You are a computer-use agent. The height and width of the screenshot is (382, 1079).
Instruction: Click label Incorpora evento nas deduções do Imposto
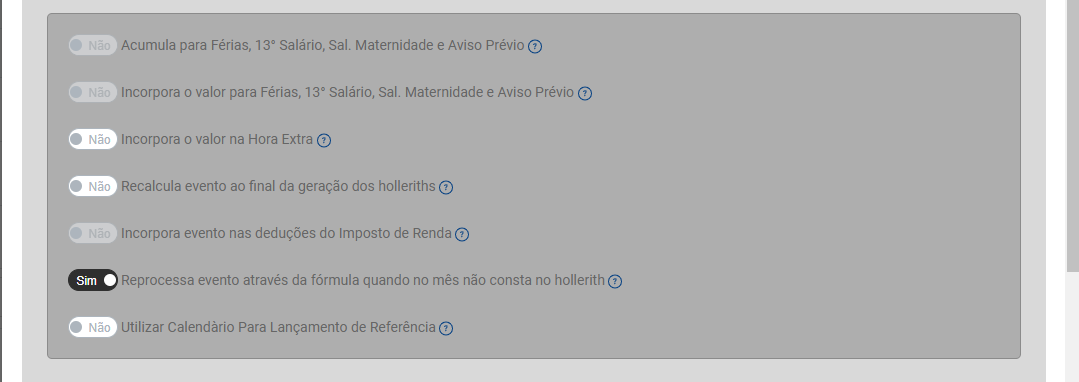(x=286, y=233)
